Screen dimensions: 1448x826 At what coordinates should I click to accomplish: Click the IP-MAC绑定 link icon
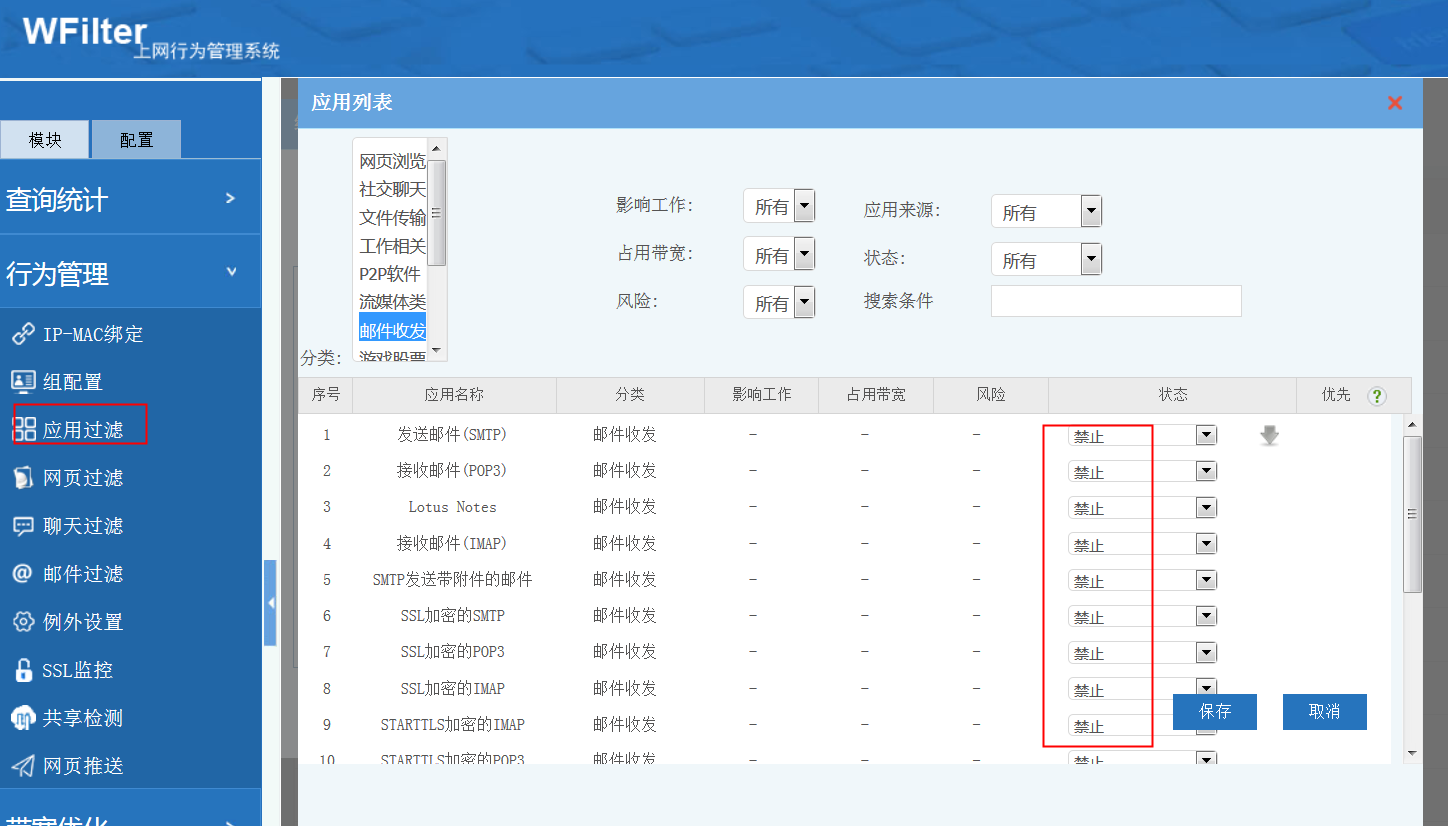pos(23,334)
